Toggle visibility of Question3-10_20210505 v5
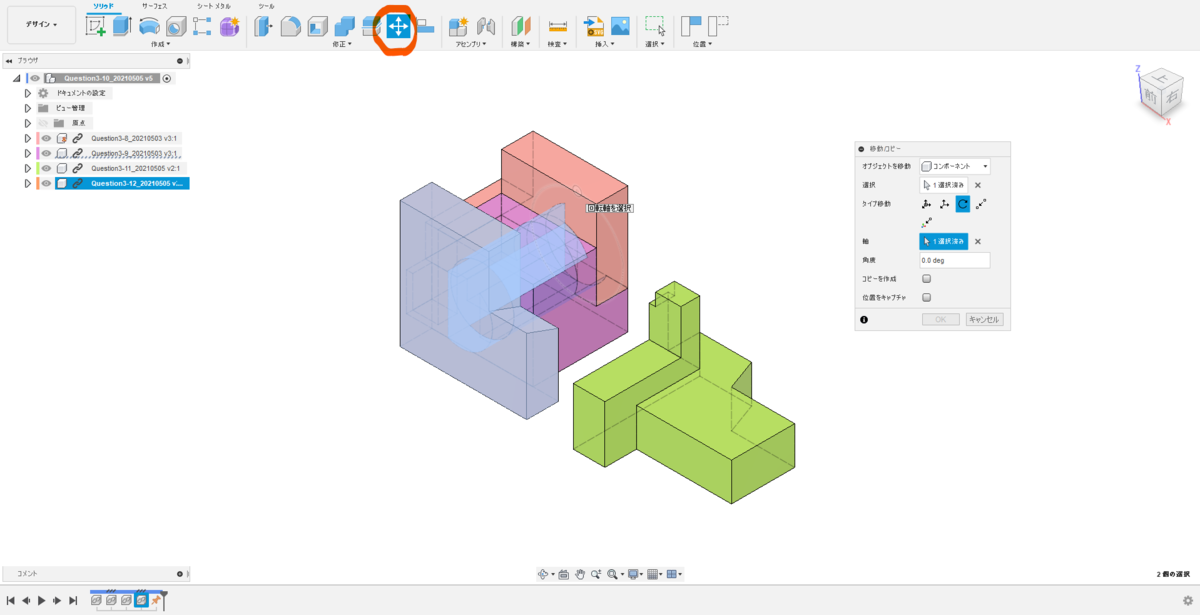The height and width of the screenshot is (615, 1200). coord(34,78)
